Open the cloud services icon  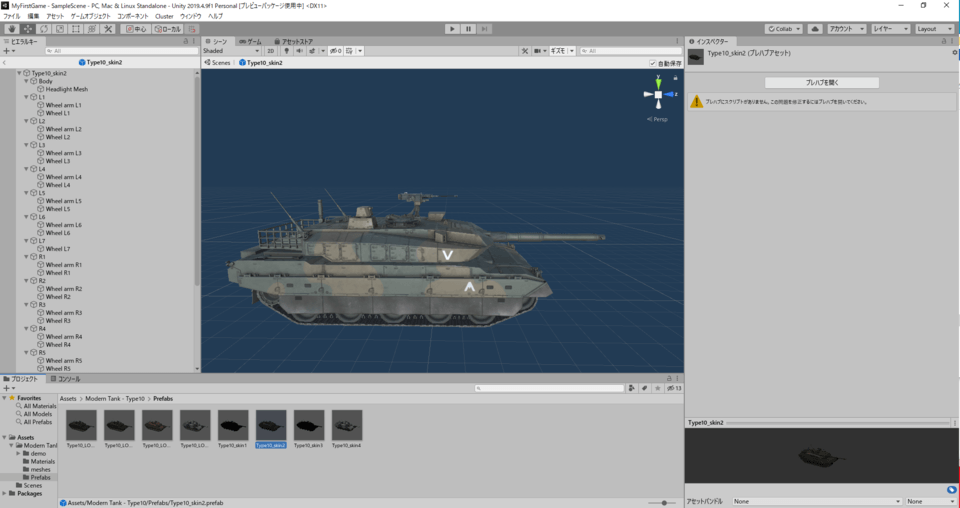[x=815, y=29]
